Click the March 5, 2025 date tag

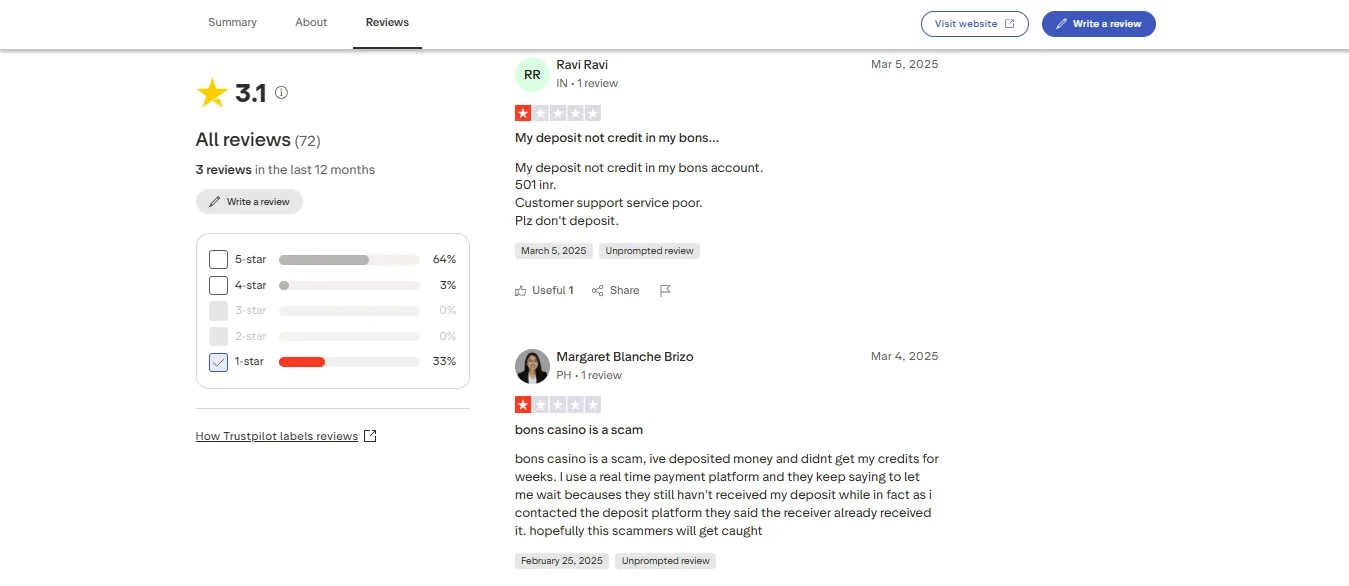click(x=554, y=251)
